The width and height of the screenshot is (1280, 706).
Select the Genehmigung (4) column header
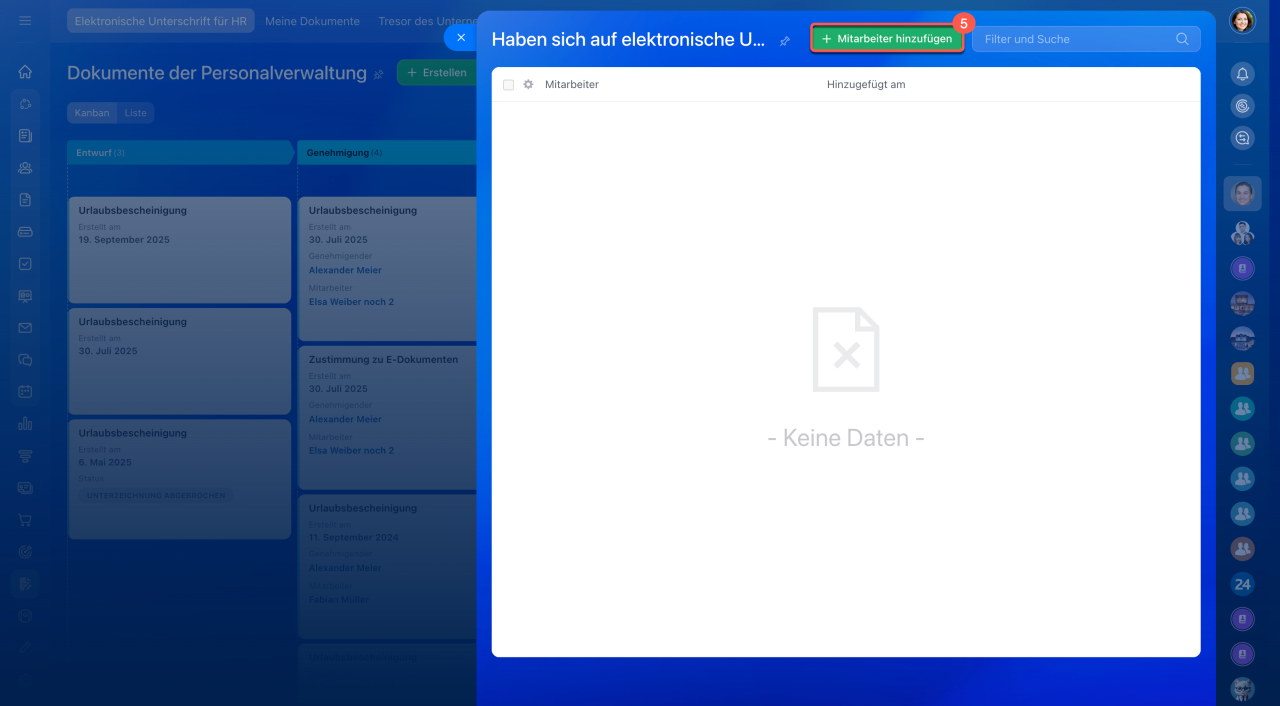pyautogui.click(x=387, y=153)
